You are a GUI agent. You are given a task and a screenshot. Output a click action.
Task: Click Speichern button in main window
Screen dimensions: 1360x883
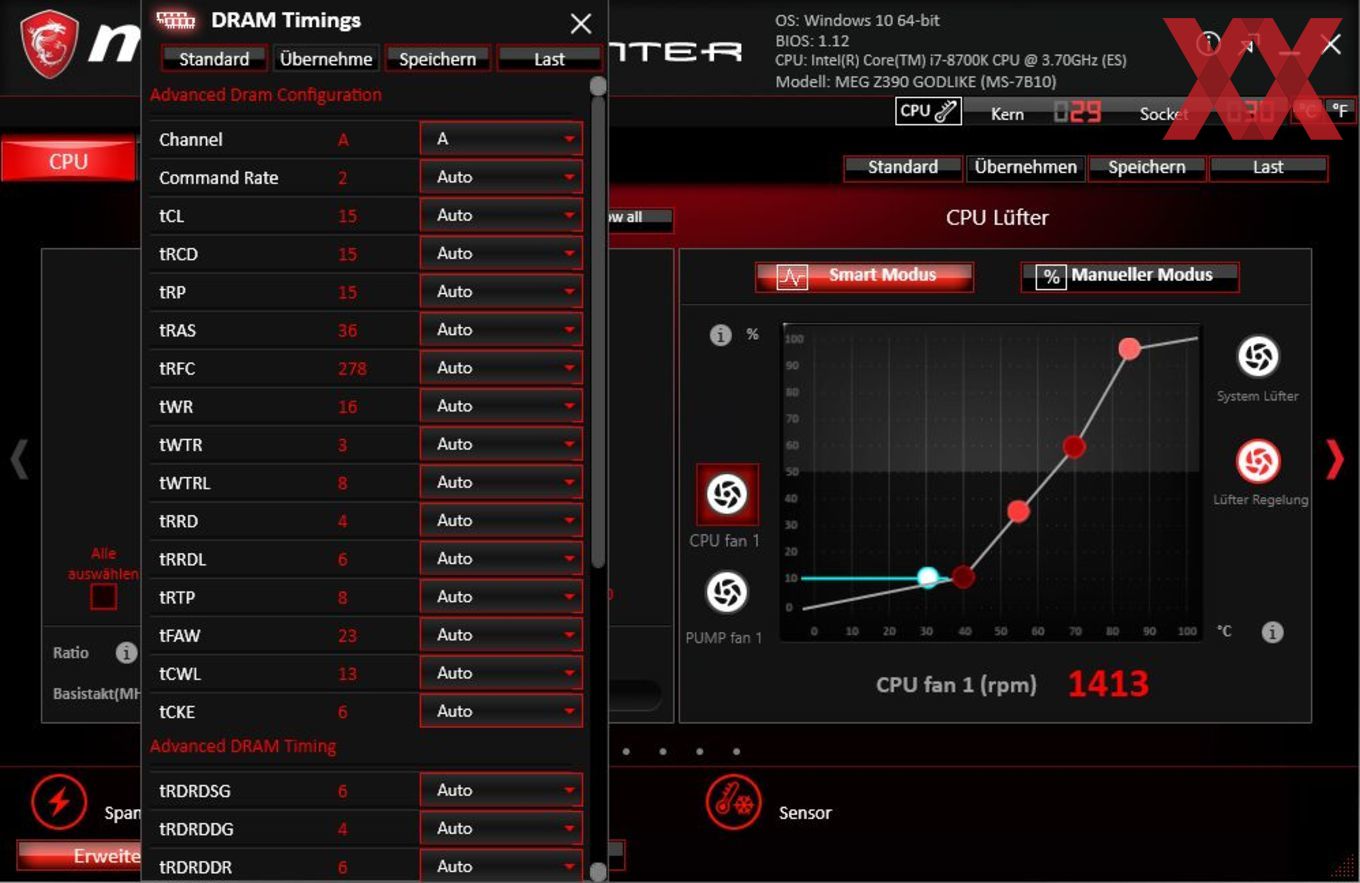[x=1147, y=168]
